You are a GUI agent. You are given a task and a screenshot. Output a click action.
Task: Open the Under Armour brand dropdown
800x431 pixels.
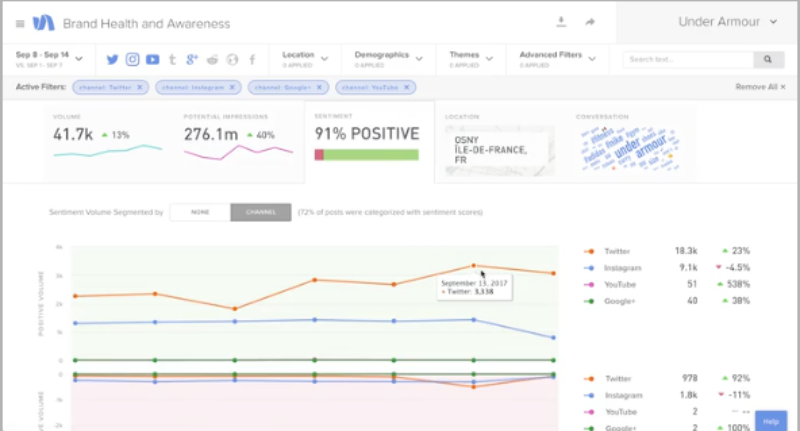[728, 22]
